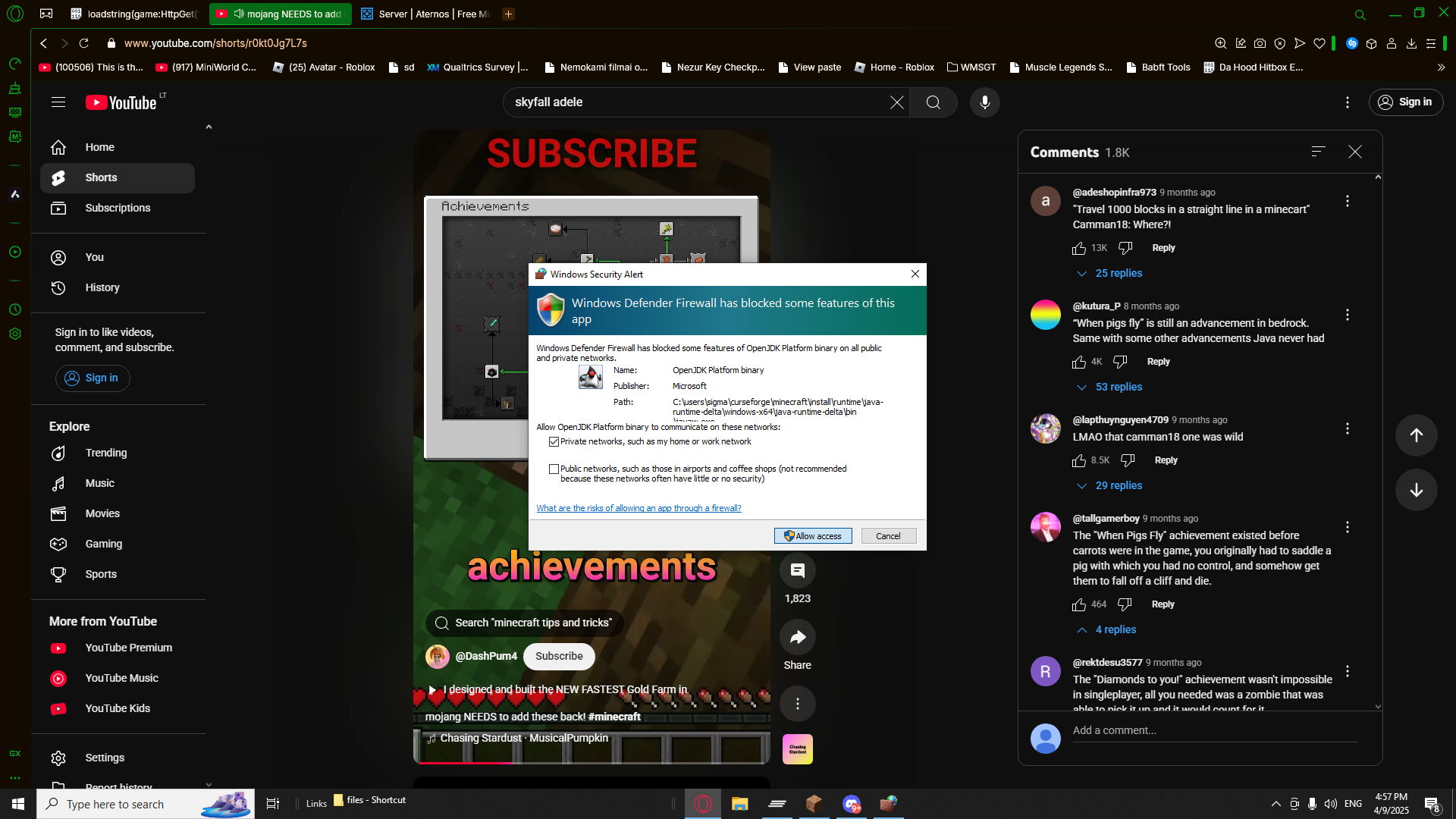
Task: Like the comment by @adeshopinfra973
Action: [x=1079, y=248]
